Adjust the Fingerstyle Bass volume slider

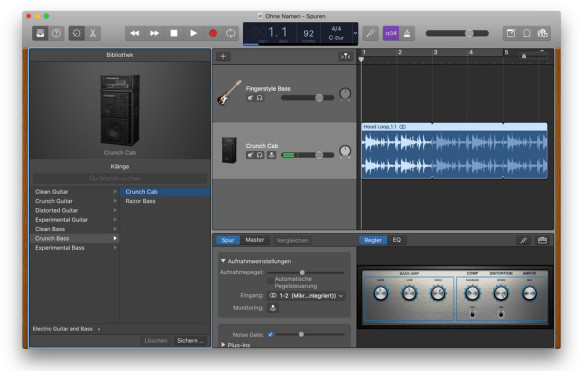(x=307, y=98)
